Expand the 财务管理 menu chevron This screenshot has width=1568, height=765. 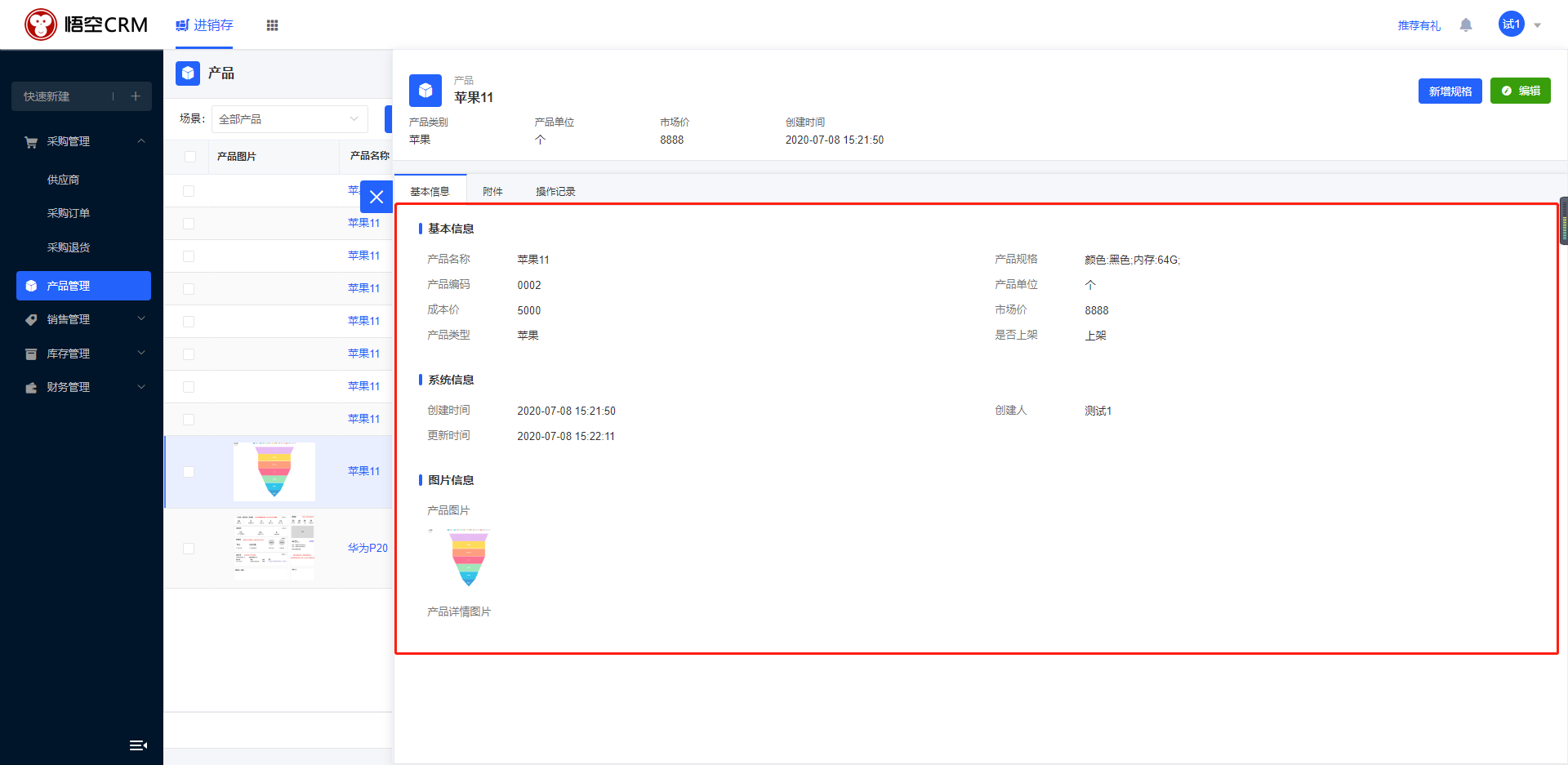[141, 386]
